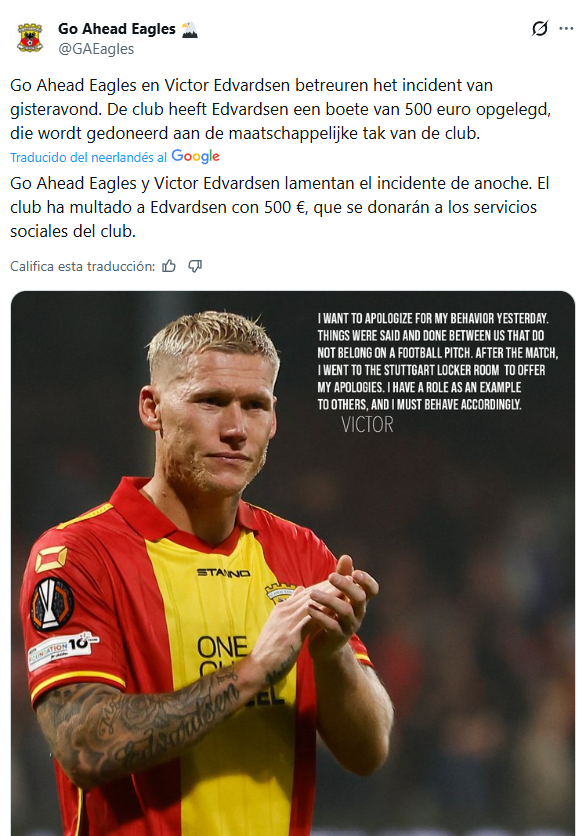The image size is (580, 836).
Task: Rate the translation with thumbs up
Action: tap(169, 266)
